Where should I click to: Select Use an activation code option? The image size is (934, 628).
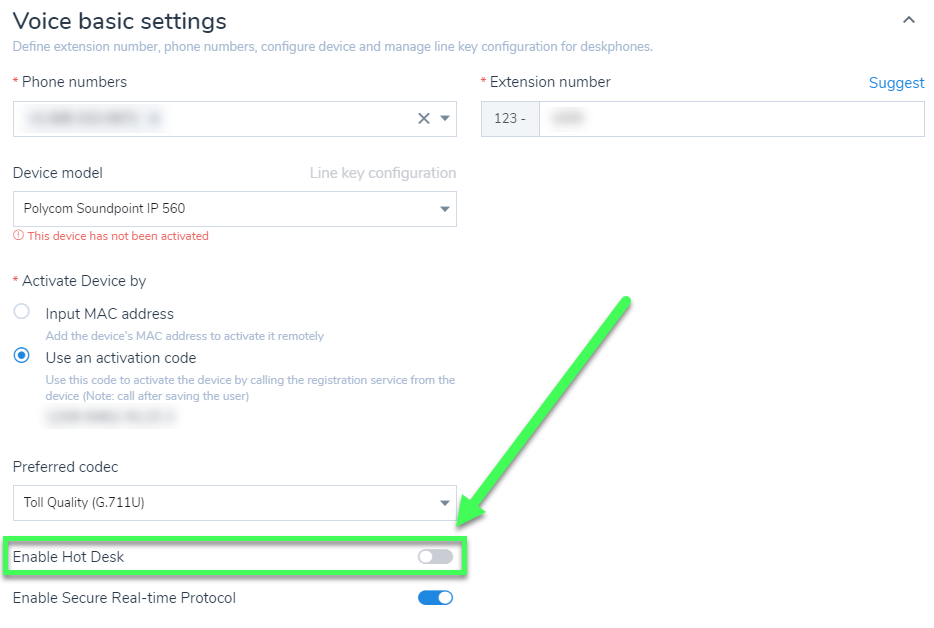(21, 356)
